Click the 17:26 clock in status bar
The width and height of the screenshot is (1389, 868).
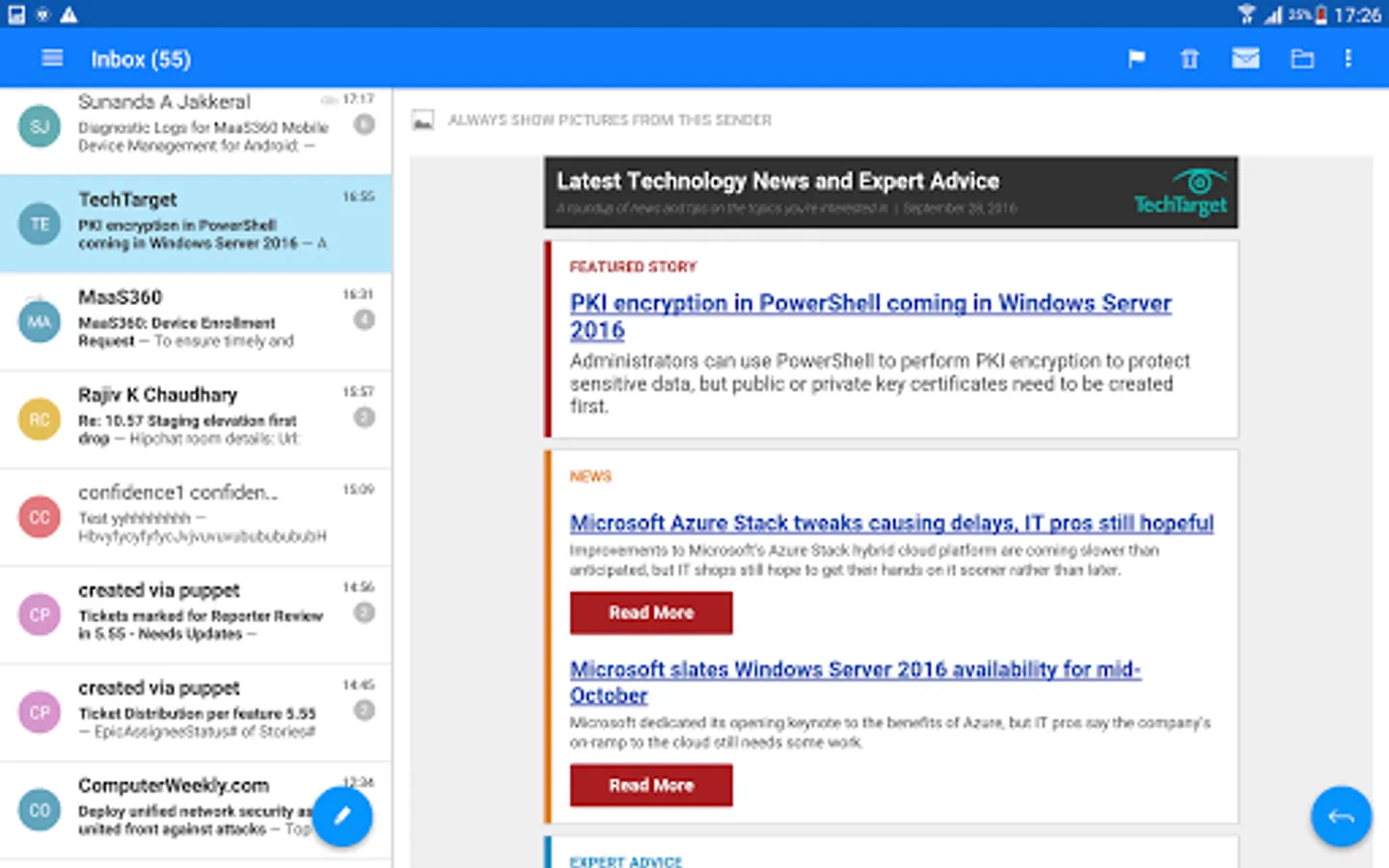1358,14
